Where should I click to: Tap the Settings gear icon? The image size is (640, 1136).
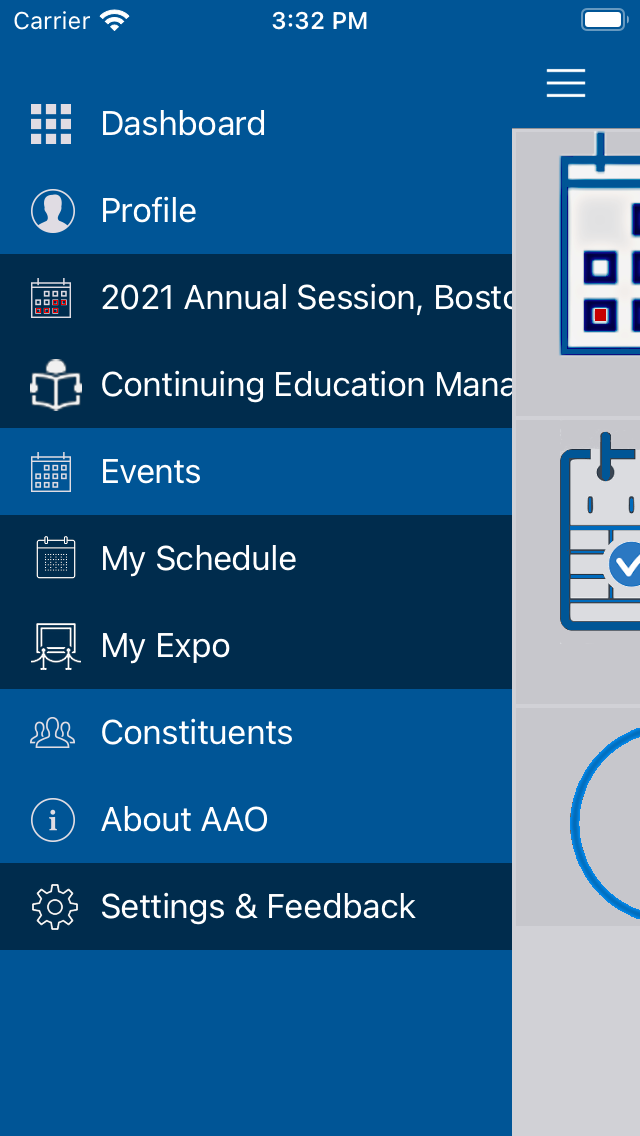(54, 907)
